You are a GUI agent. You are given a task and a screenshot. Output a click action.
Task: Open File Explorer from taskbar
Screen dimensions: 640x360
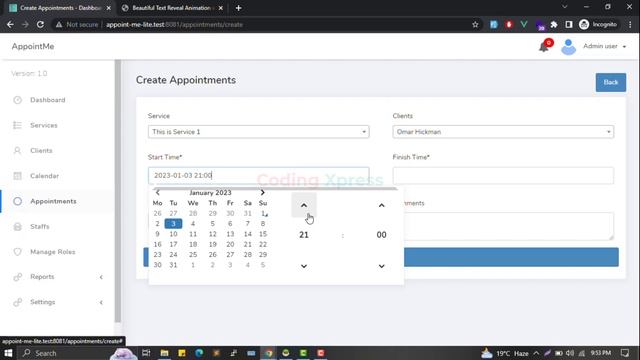click(164, 353)
